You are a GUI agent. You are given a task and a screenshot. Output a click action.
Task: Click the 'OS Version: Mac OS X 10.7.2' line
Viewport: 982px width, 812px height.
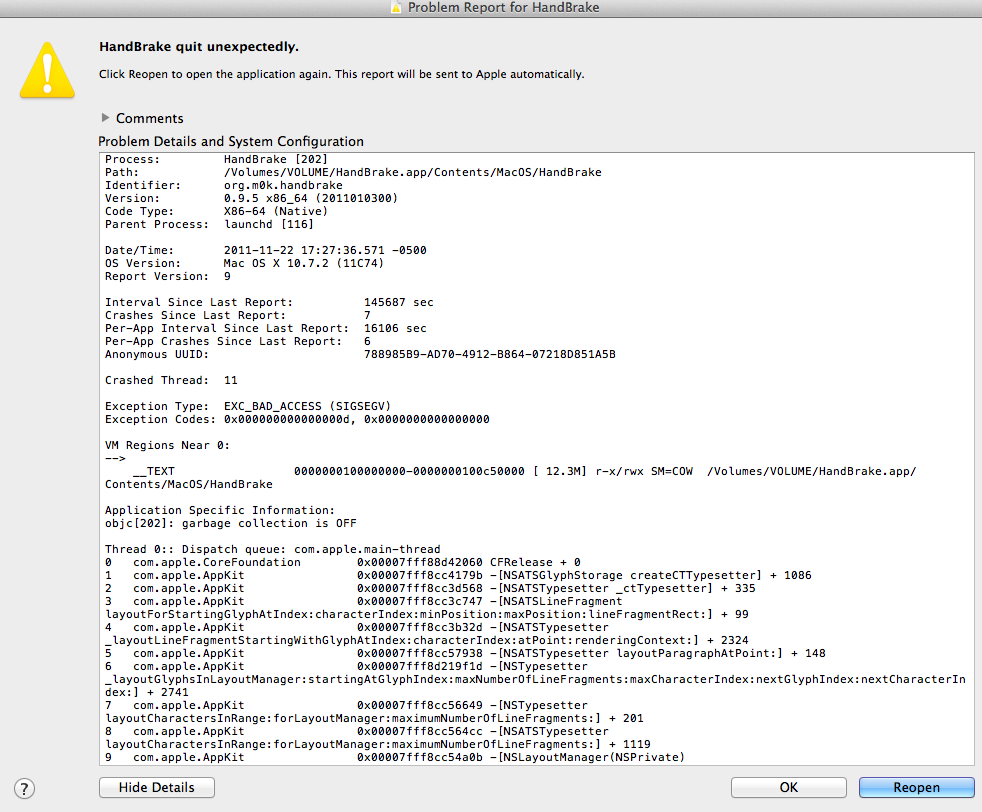[x=244, y=263]
